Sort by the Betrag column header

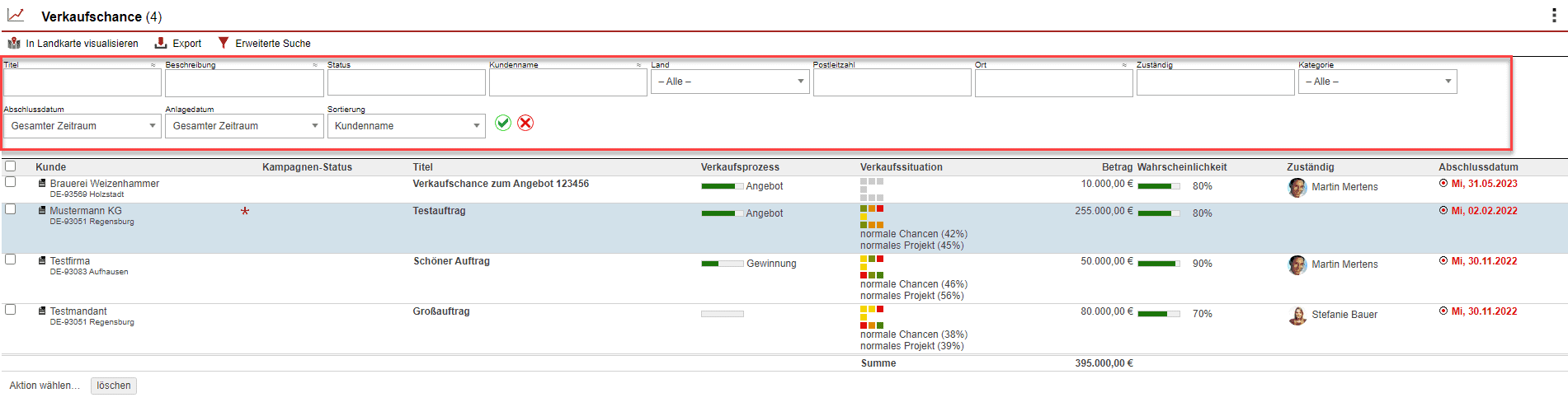point(1117,167)
